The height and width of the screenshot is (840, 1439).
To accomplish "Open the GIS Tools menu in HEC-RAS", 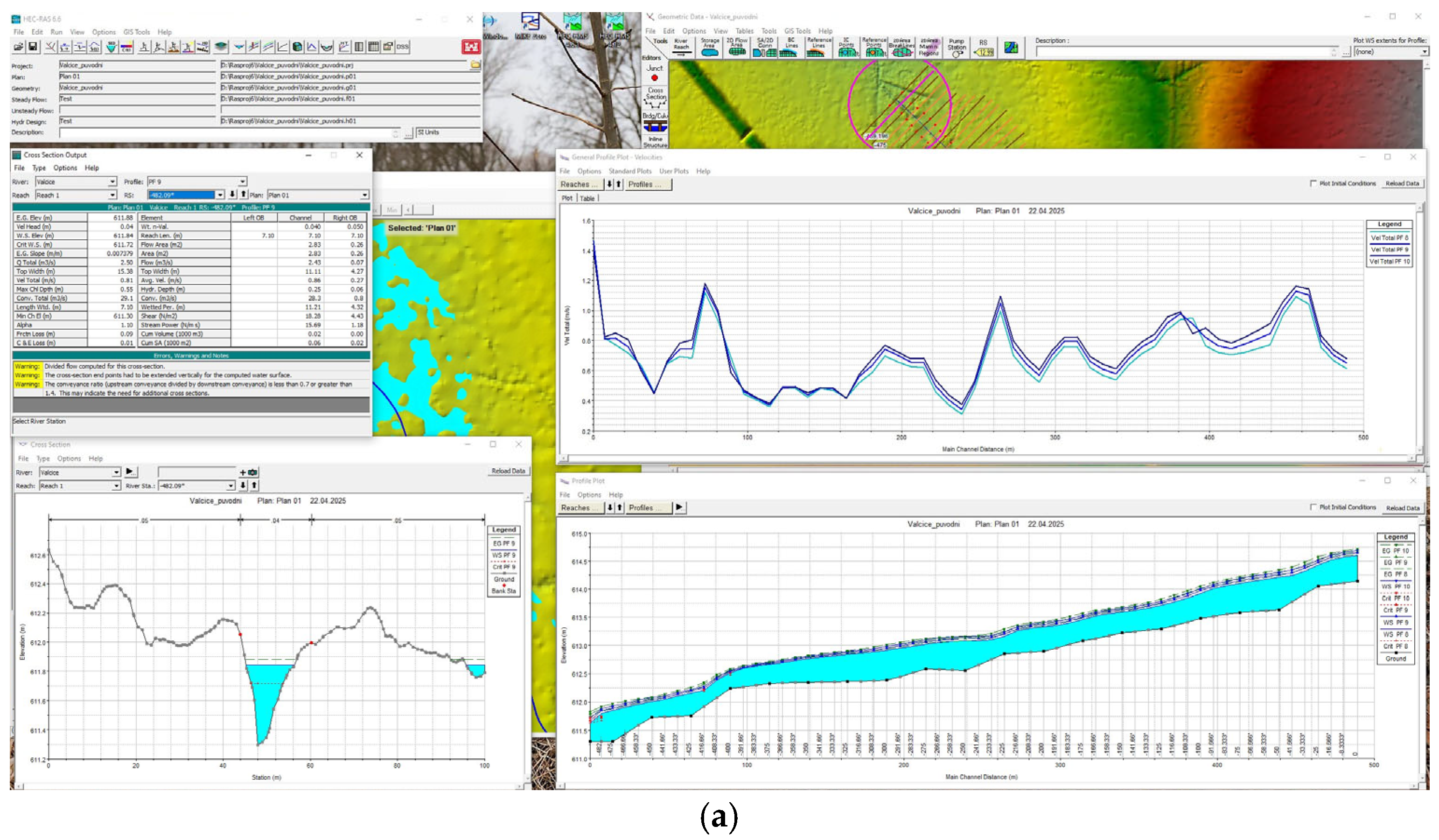I will (x=136, y=32).
